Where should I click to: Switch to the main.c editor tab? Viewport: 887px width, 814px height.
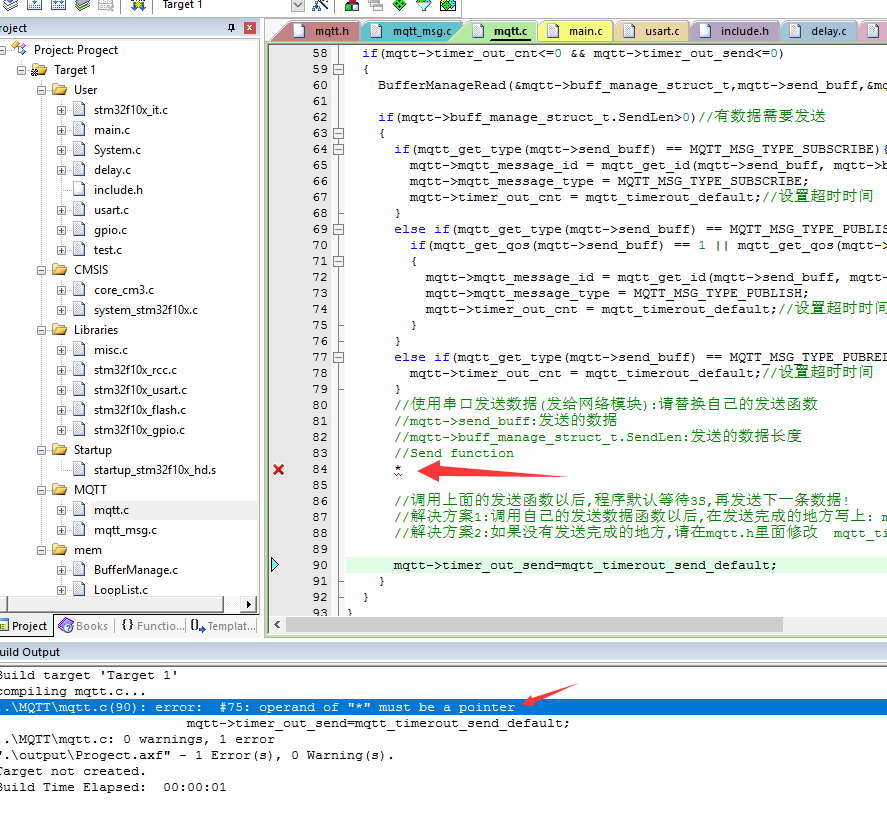[575, 31]
